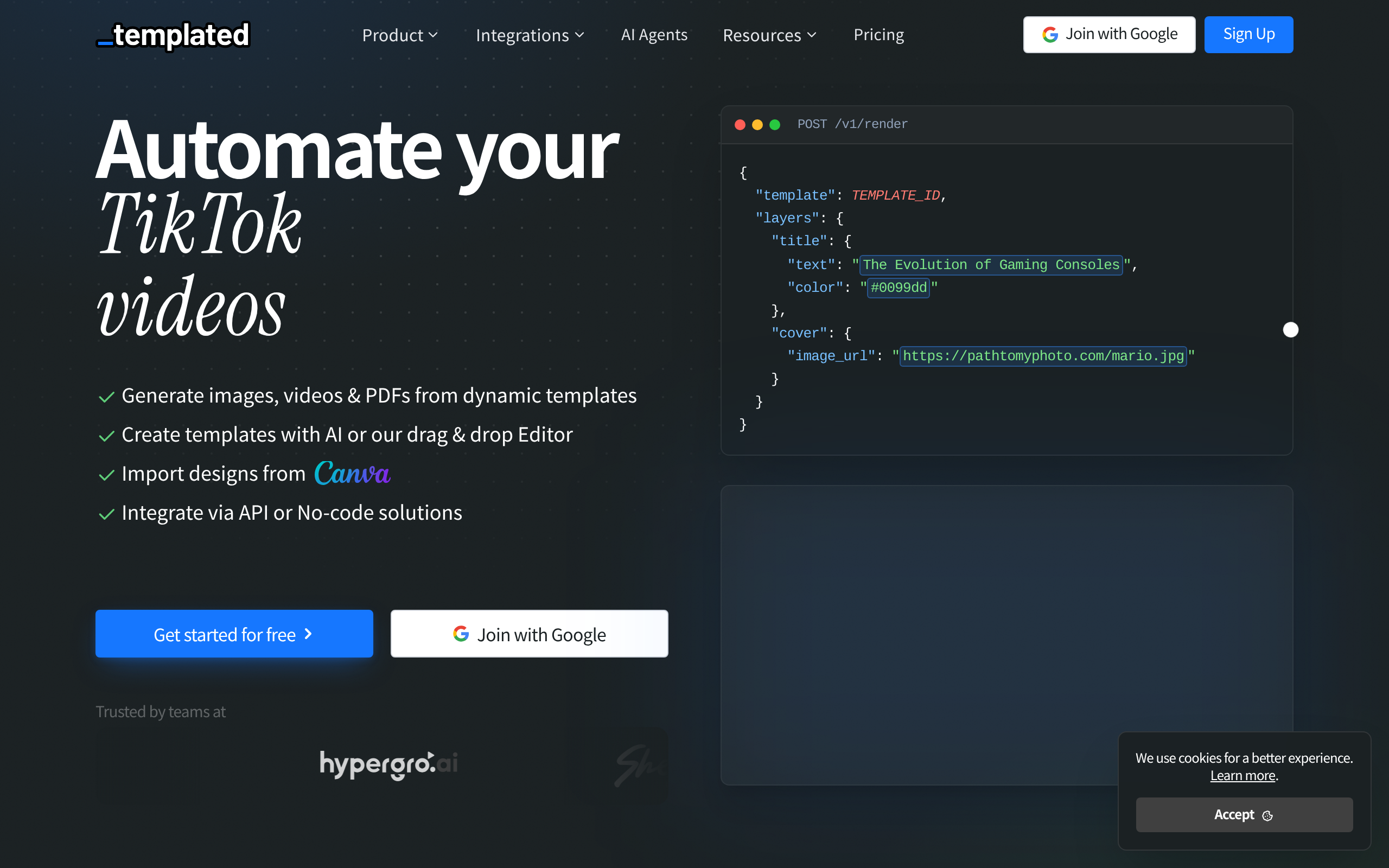Click the "Generate images, videos & PDFs" line
Screen dimensions: 1389x868
pos(379,395)
